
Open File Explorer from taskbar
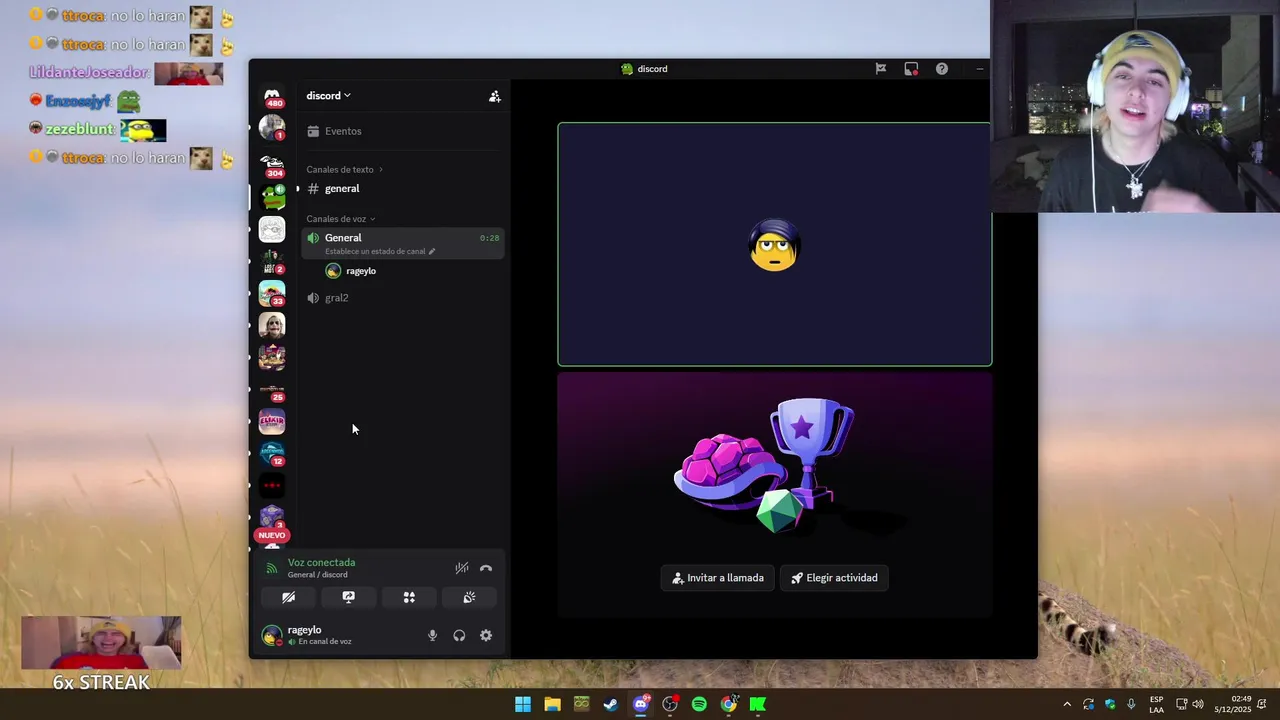click(x=552, y=704)
